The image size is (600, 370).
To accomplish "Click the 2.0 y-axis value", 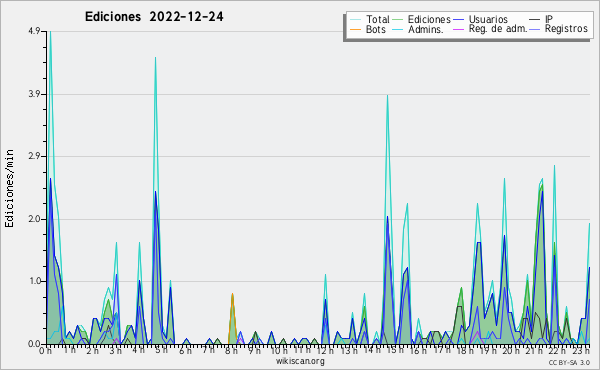I will click(x=34, y=219).
